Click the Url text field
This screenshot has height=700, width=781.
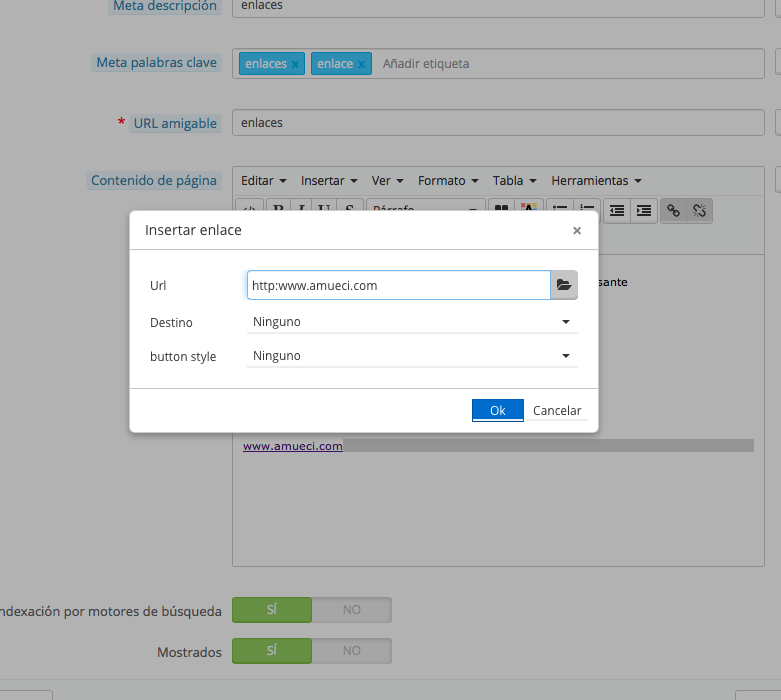398,285
